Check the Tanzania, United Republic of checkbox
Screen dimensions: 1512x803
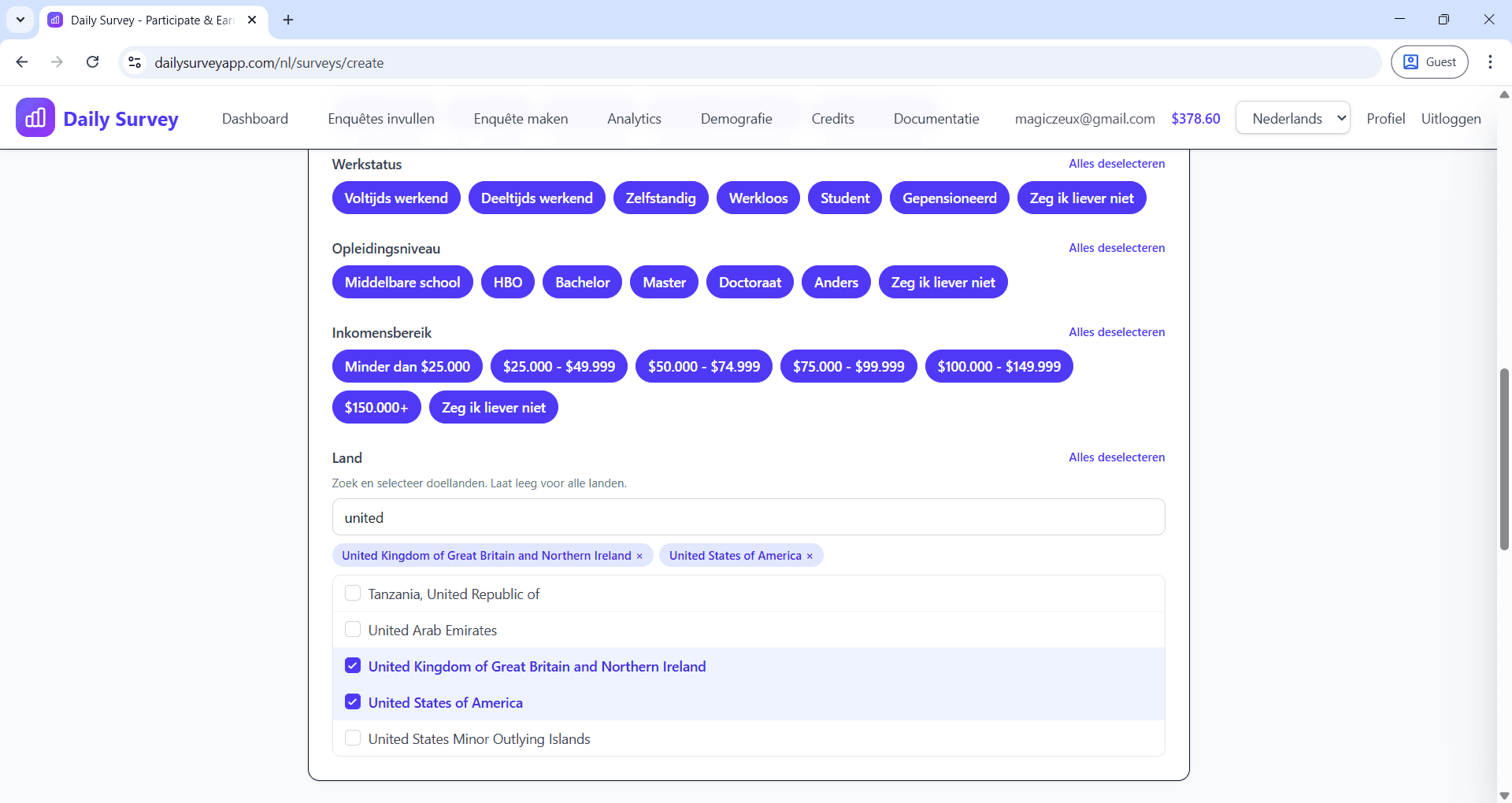pyautogui.click(x=353, y=594)
